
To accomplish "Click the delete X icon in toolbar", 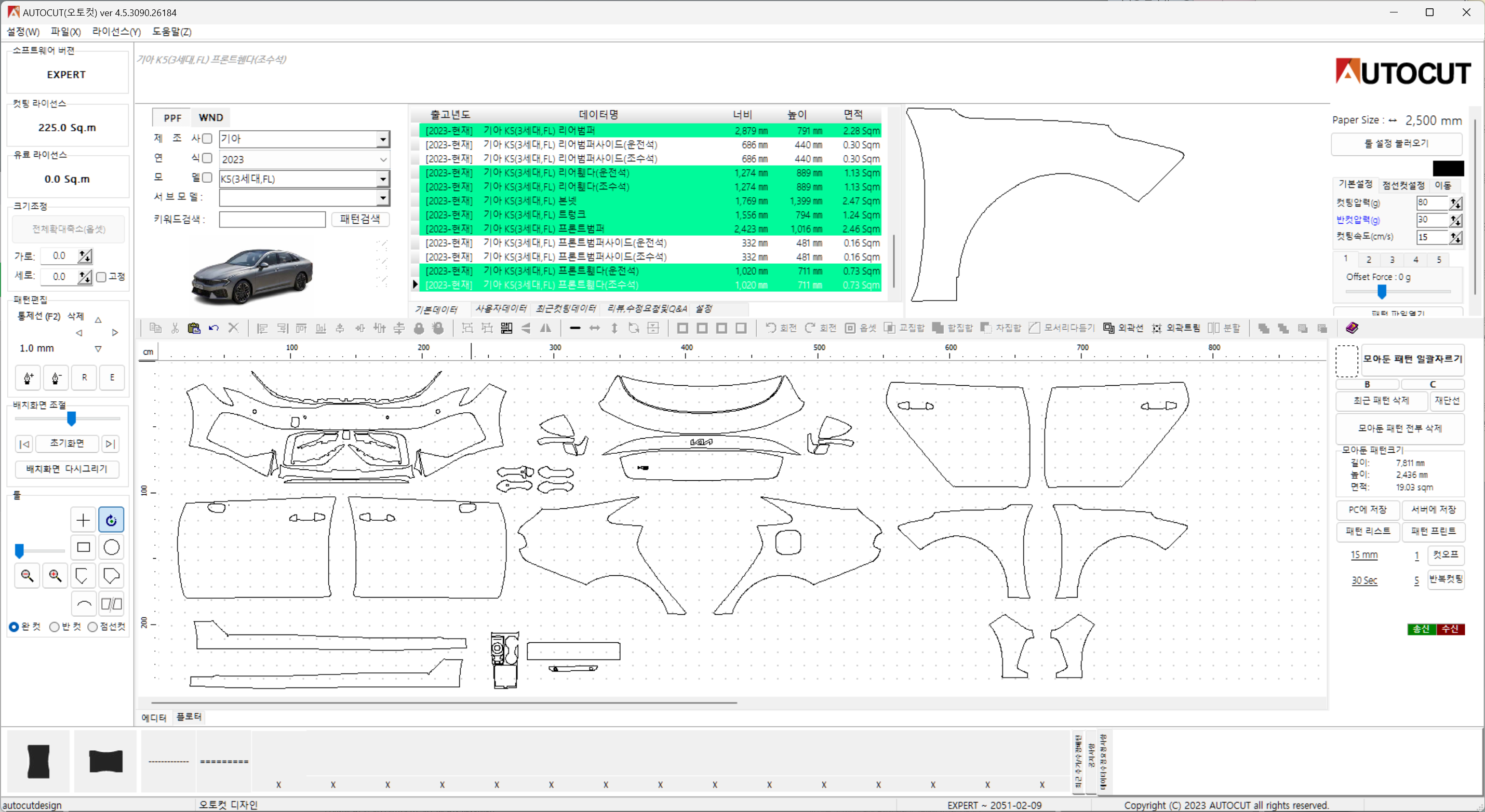I will click(x=233, y=328).
